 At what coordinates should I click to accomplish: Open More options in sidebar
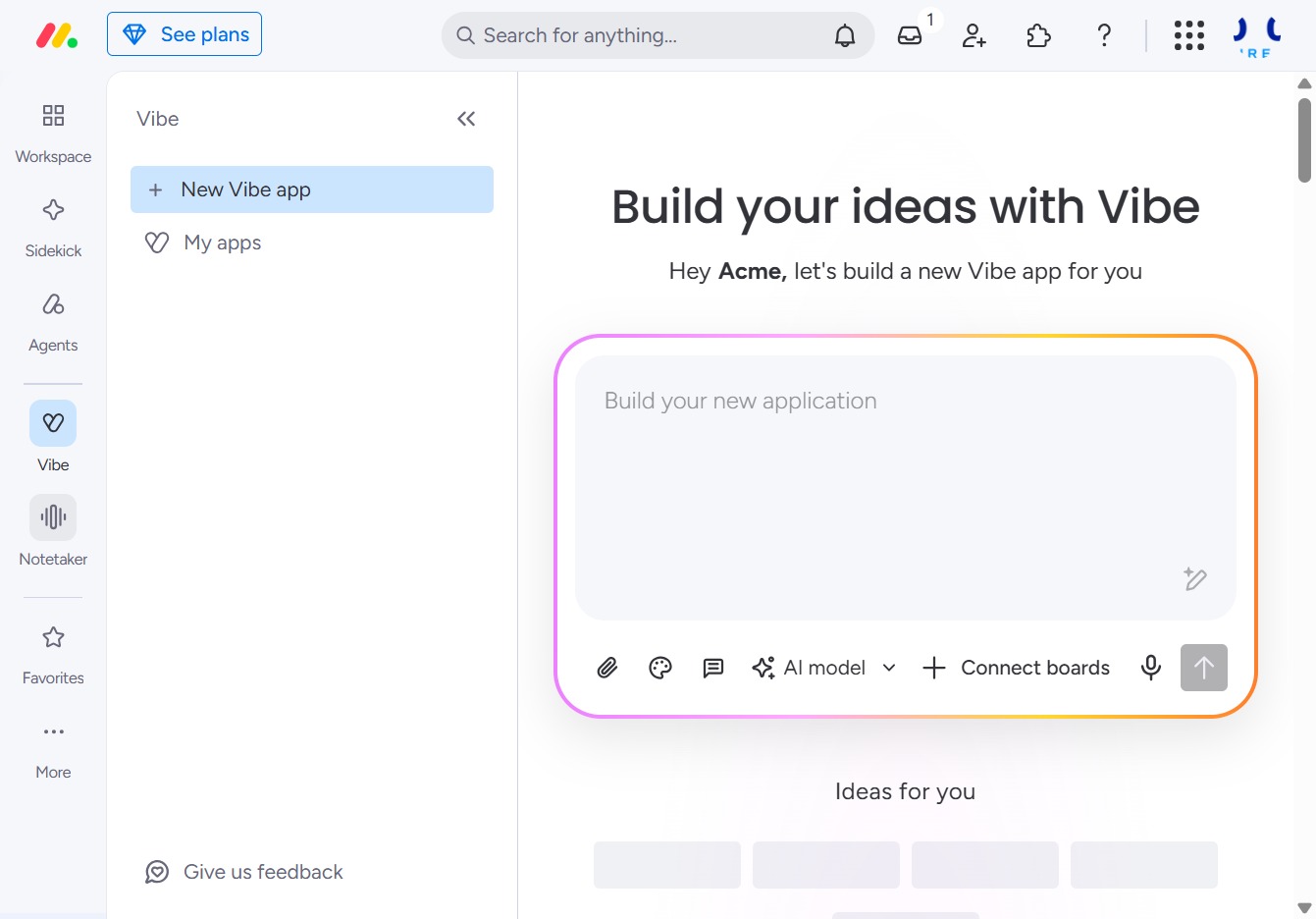53,749
